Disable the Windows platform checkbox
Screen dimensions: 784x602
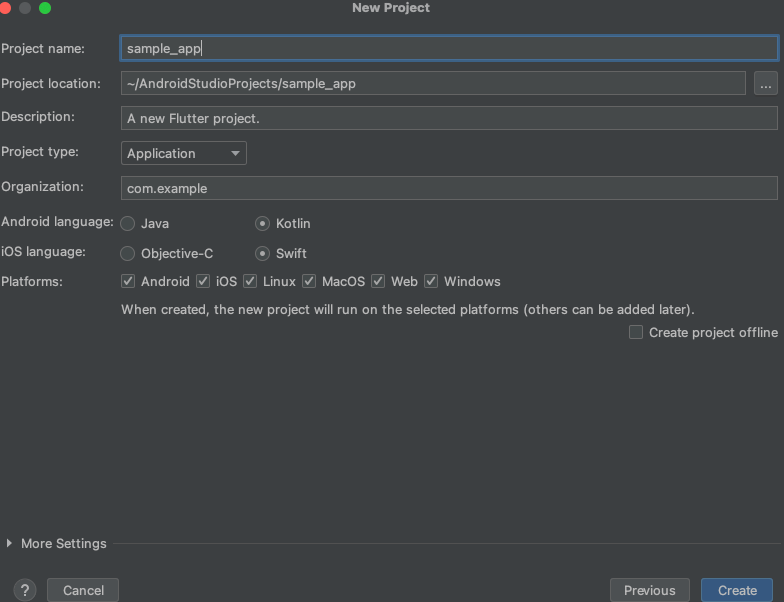pos(431,281)
